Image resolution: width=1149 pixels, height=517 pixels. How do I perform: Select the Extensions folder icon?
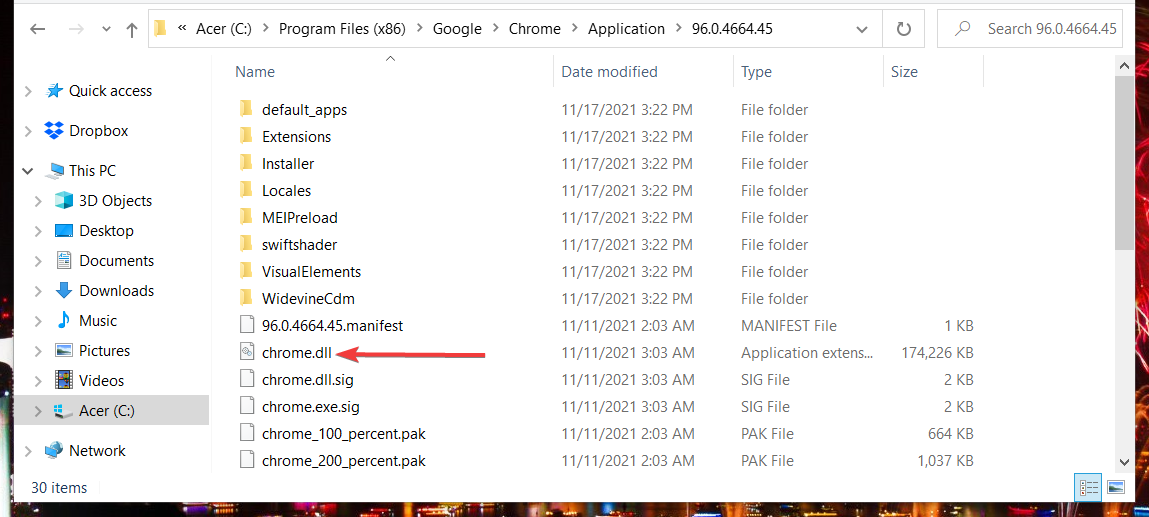[247, 137]
